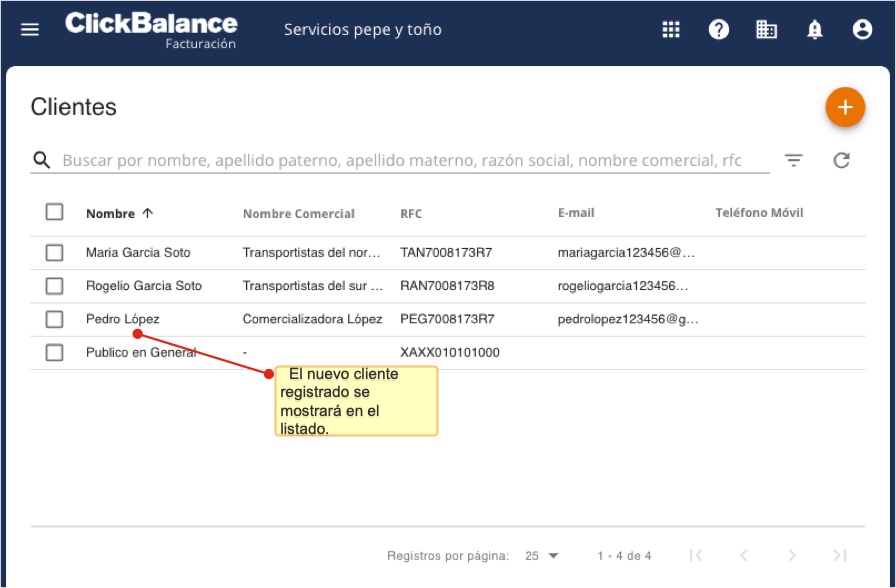Viewport: 896px width, 588px height.
Task: Tick the Publico en General checkbox
Action: [x=54, y=352]
